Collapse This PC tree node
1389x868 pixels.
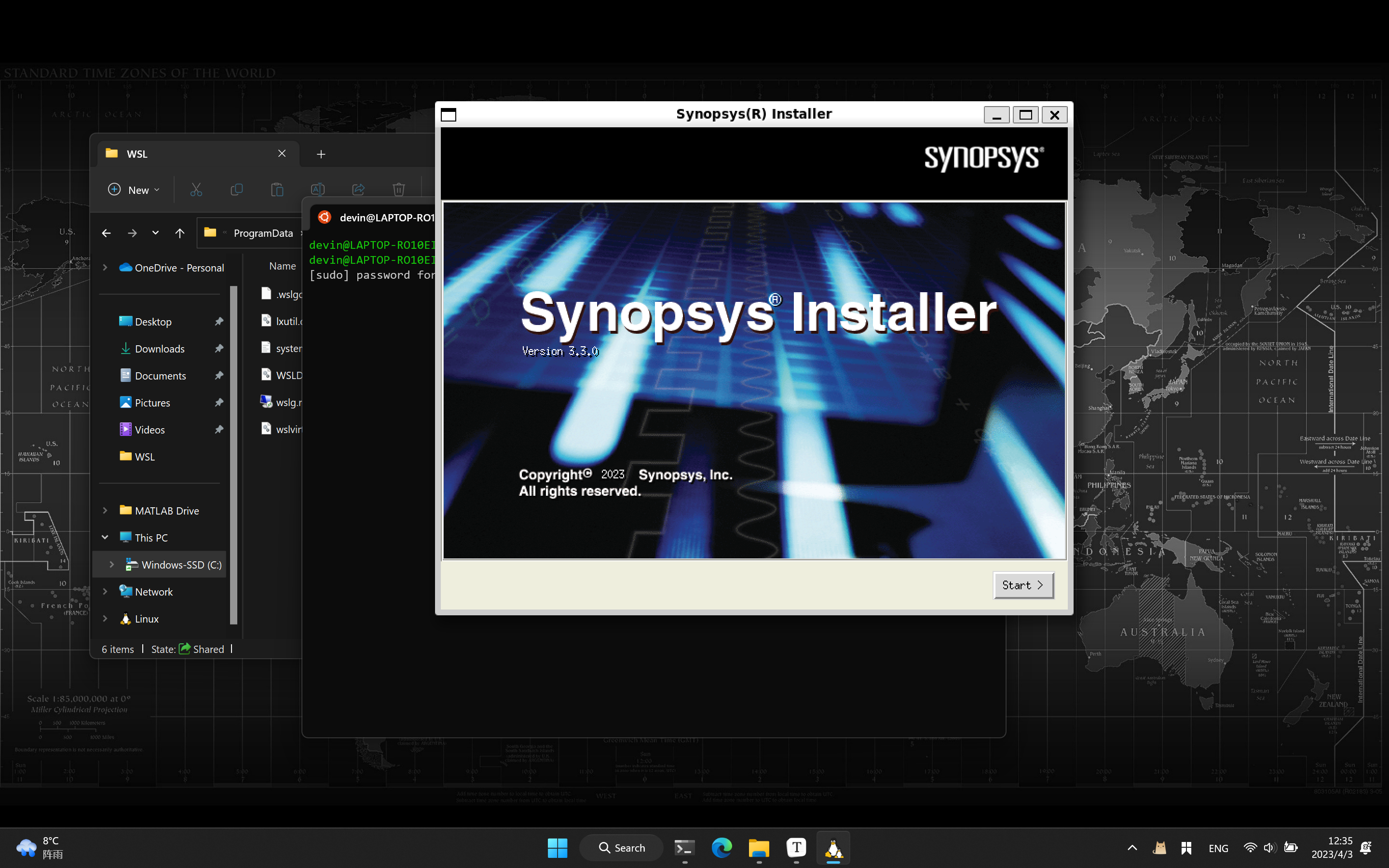[x=105, y=537]
